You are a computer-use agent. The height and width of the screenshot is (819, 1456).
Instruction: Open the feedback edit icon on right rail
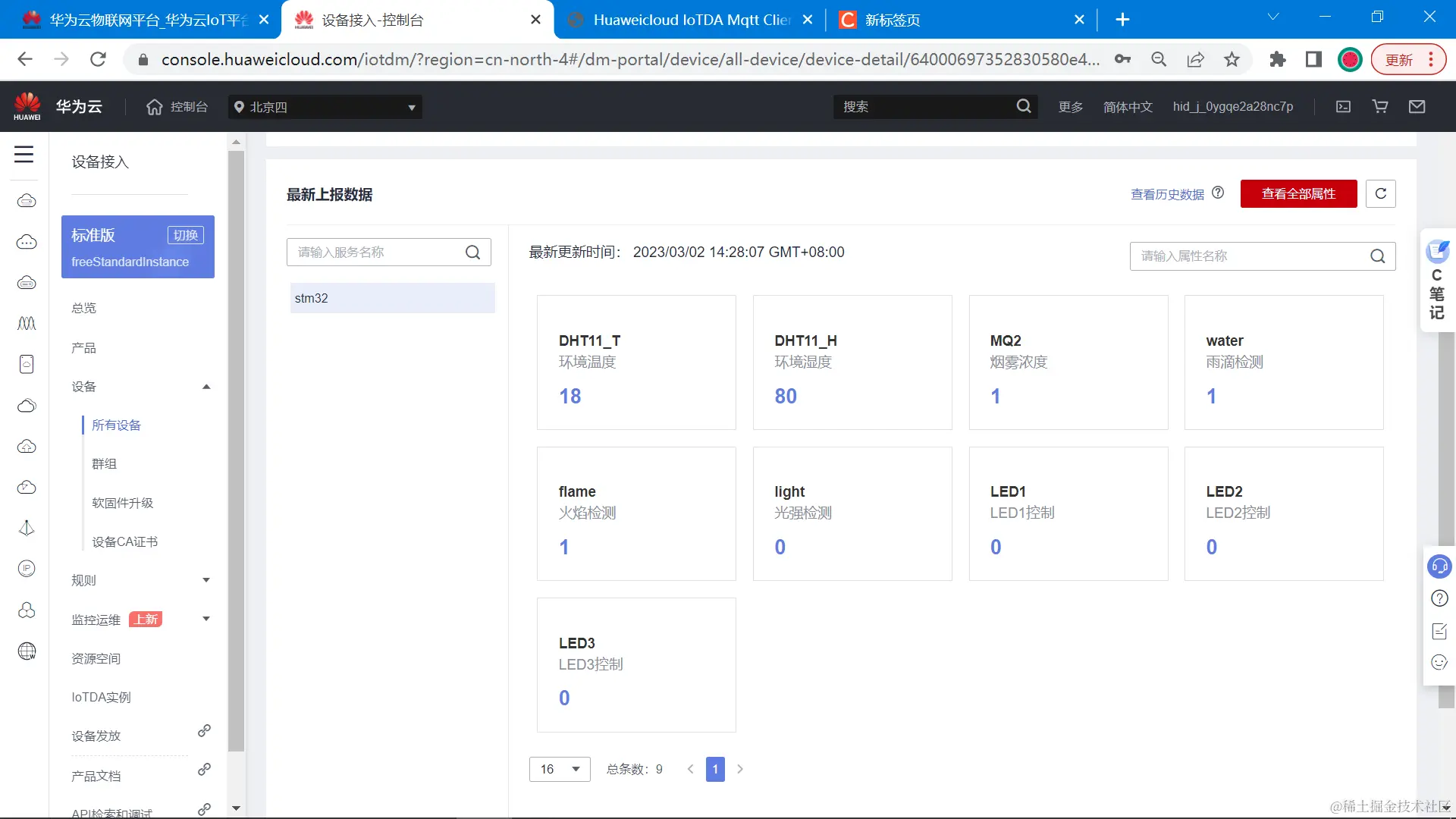[x=1439, y=631]
